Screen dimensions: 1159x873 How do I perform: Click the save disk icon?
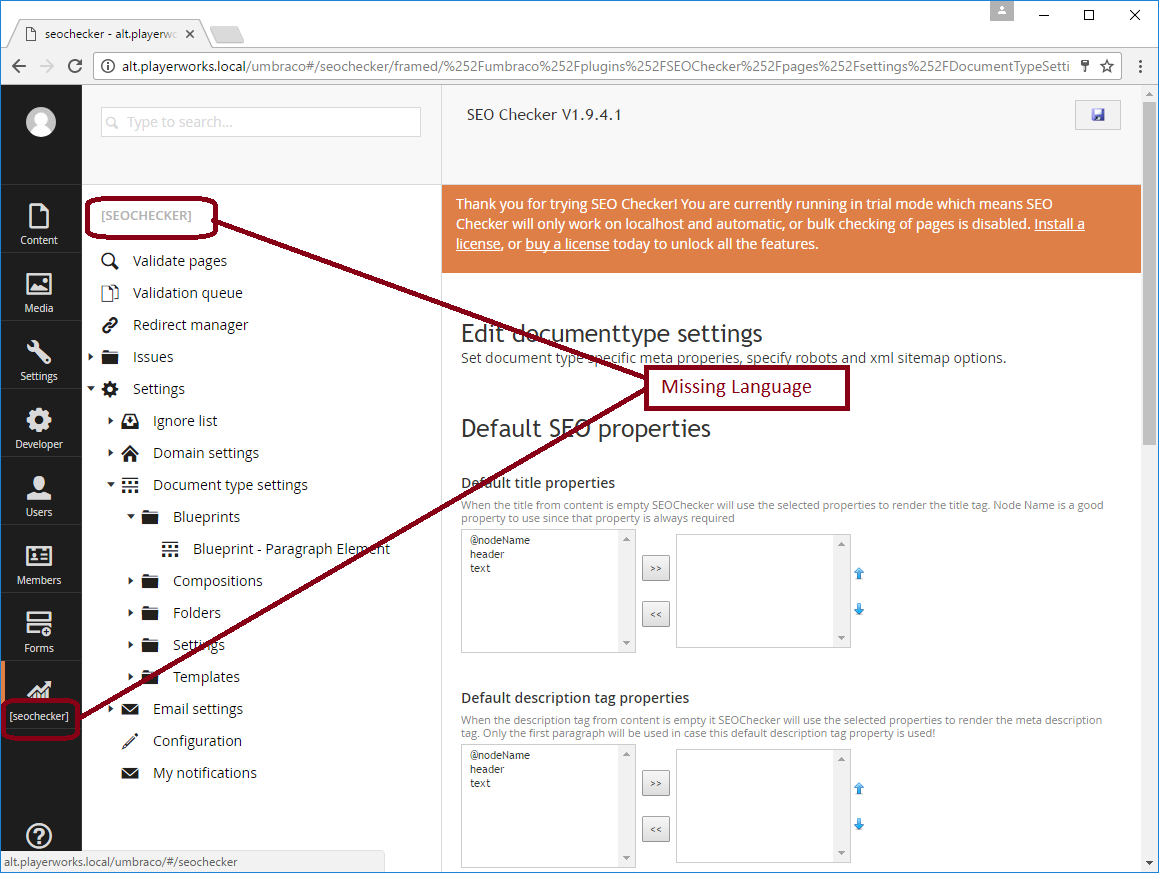tap(1098, 115)
